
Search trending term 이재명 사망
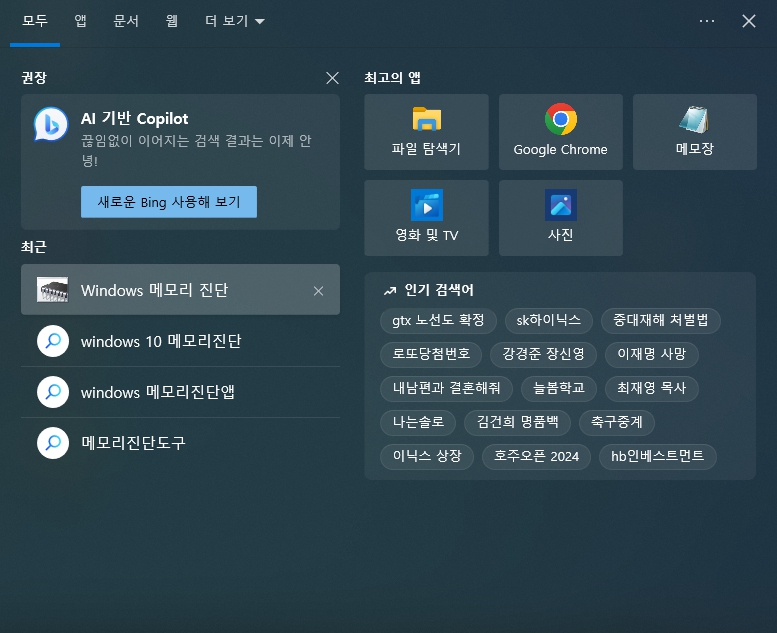tap(652, 354)
